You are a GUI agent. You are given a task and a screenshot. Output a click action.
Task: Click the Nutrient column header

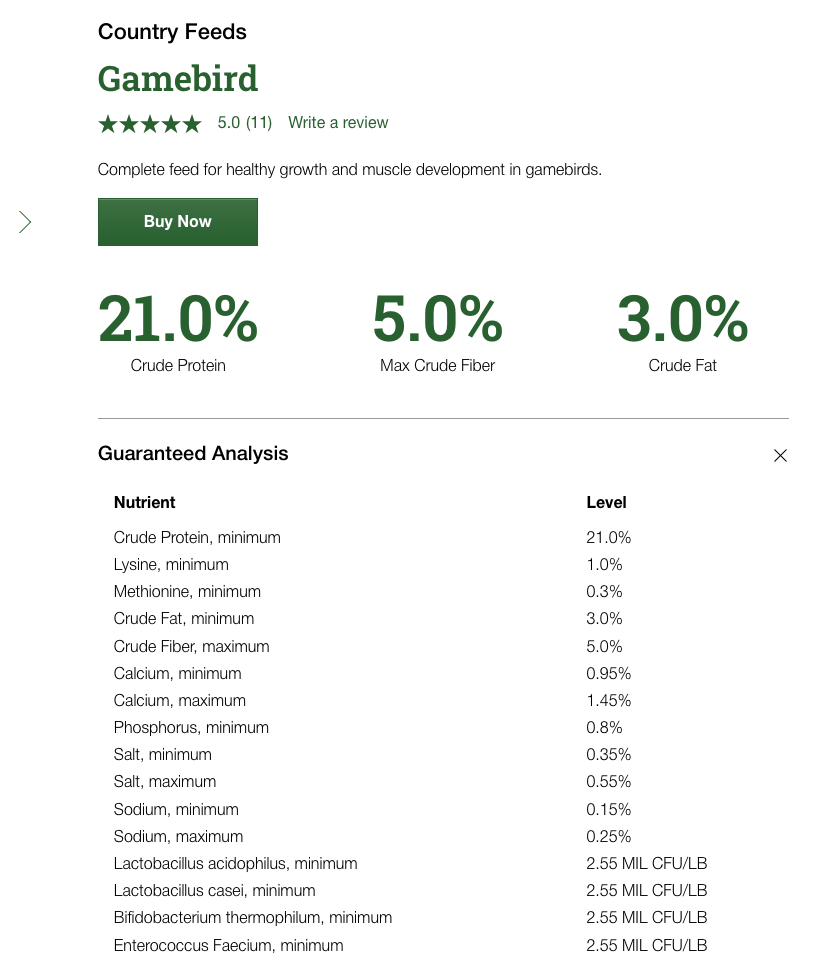145,502
